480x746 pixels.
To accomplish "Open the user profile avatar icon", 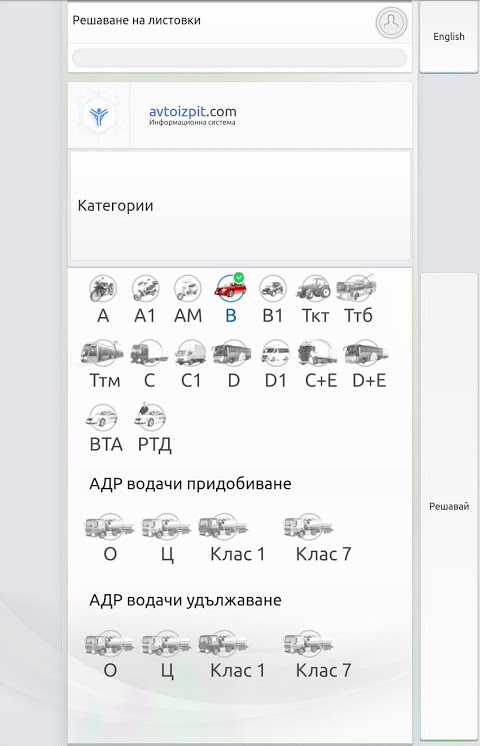I will pyautogui.click(x=391, y=22).
